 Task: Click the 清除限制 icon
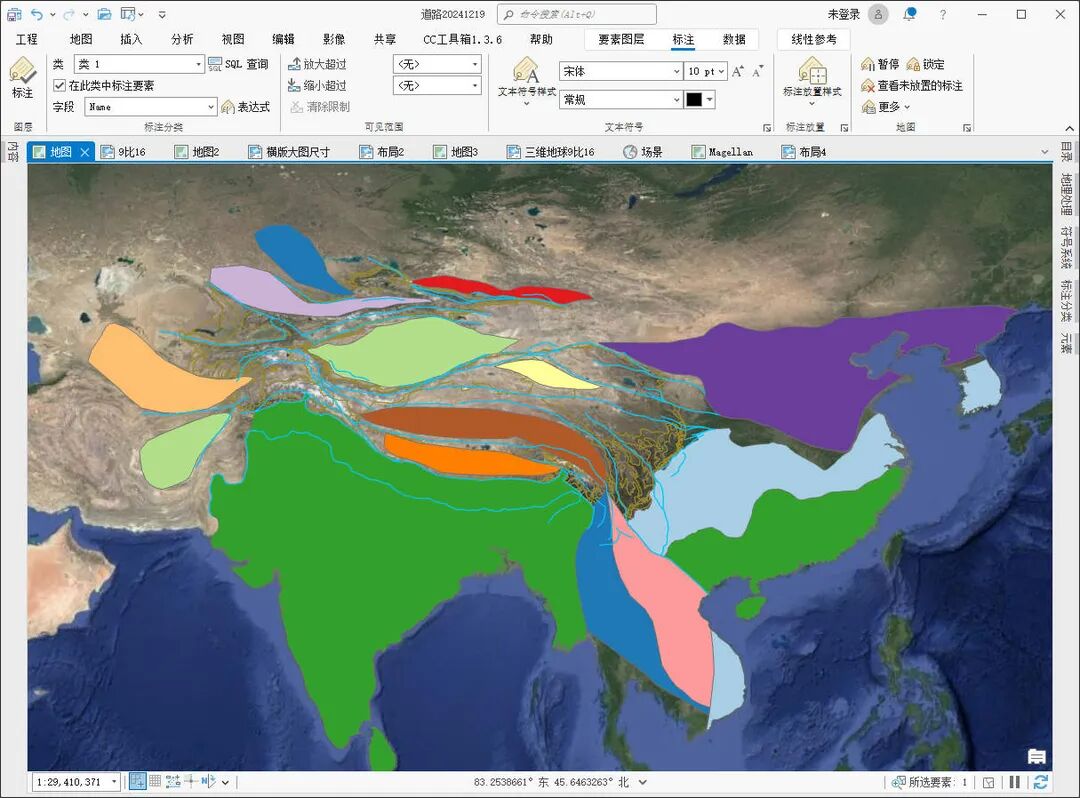[x=296, y=107]
